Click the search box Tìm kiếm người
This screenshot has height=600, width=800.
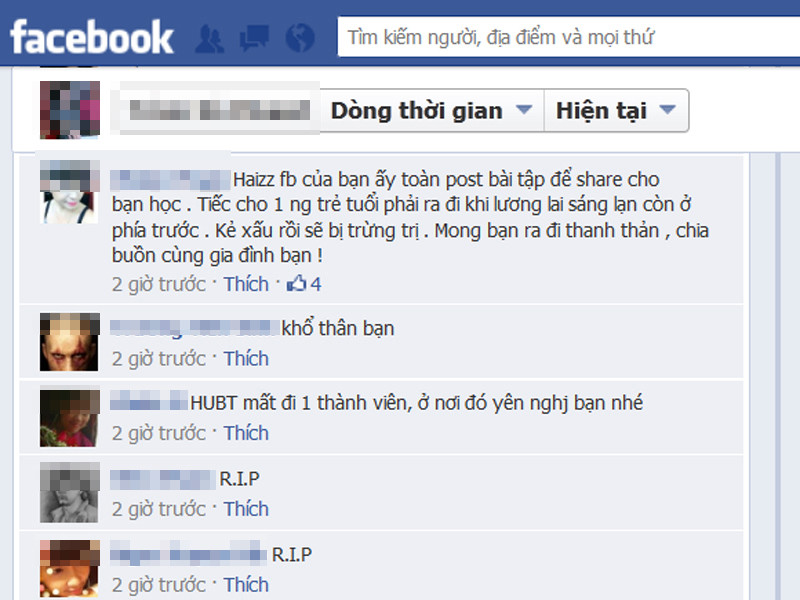point(568,37)
